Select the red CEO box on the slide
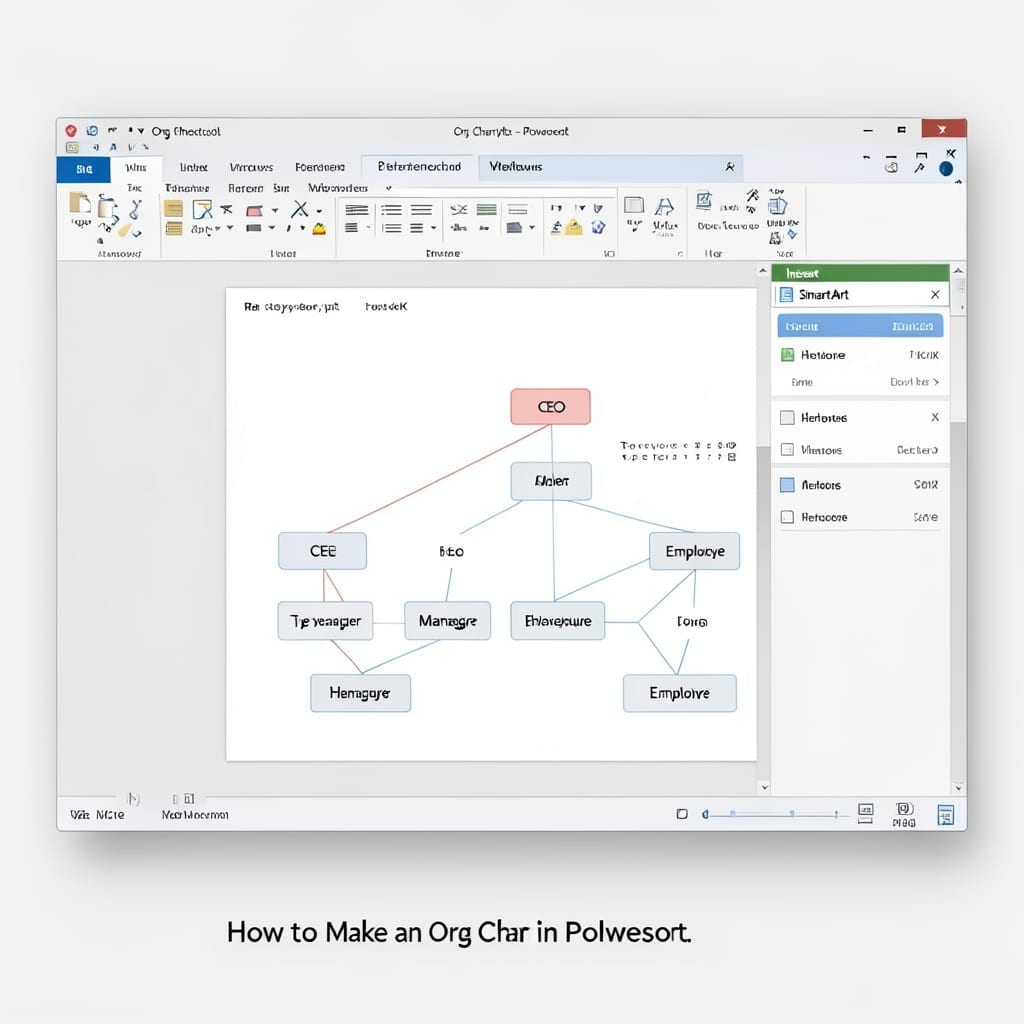The image size is (1024, 1024). click(551, 407)
